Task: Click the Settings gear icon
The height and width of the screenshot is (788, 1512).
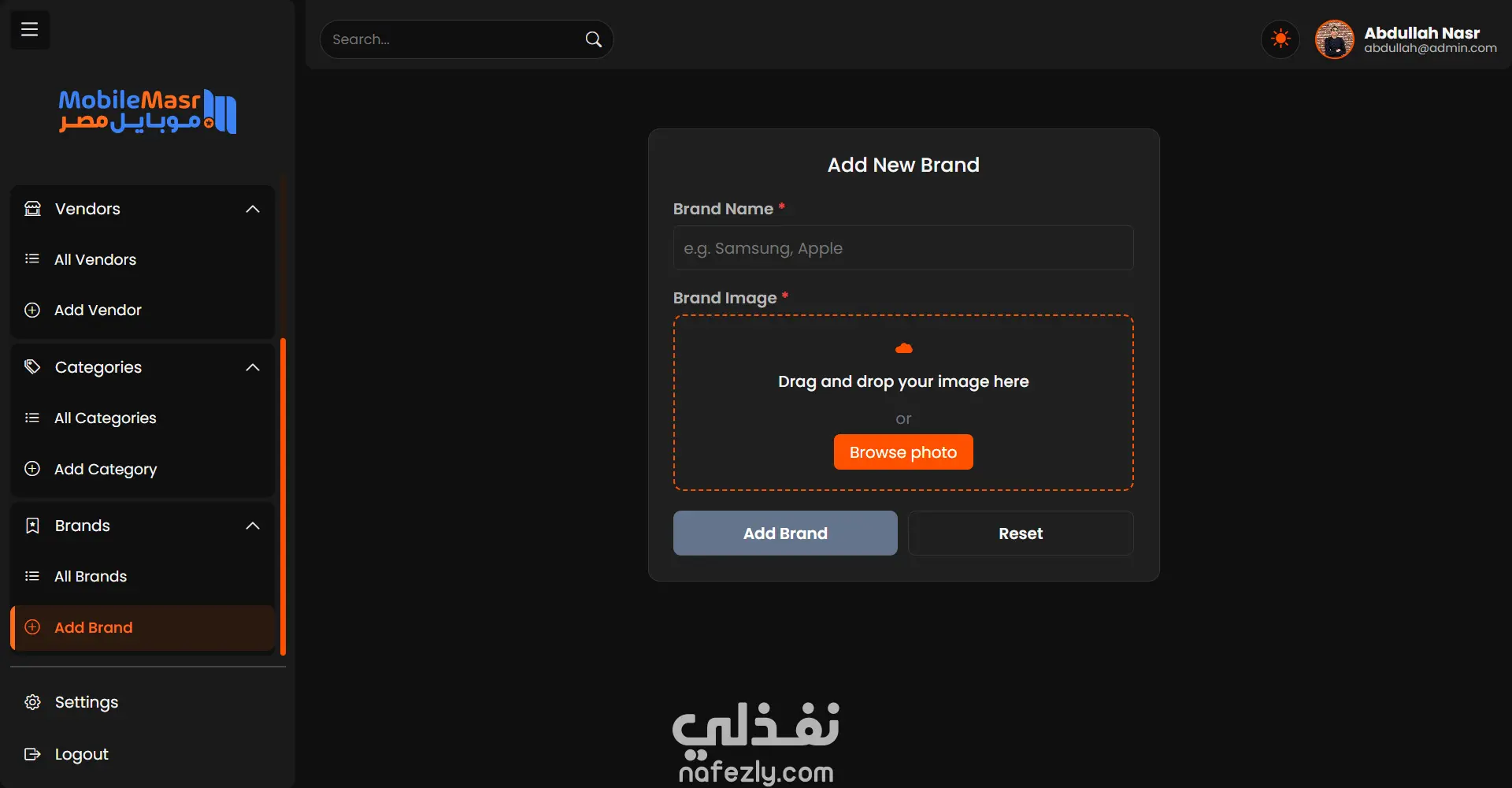Action: (x=32, y=702)
